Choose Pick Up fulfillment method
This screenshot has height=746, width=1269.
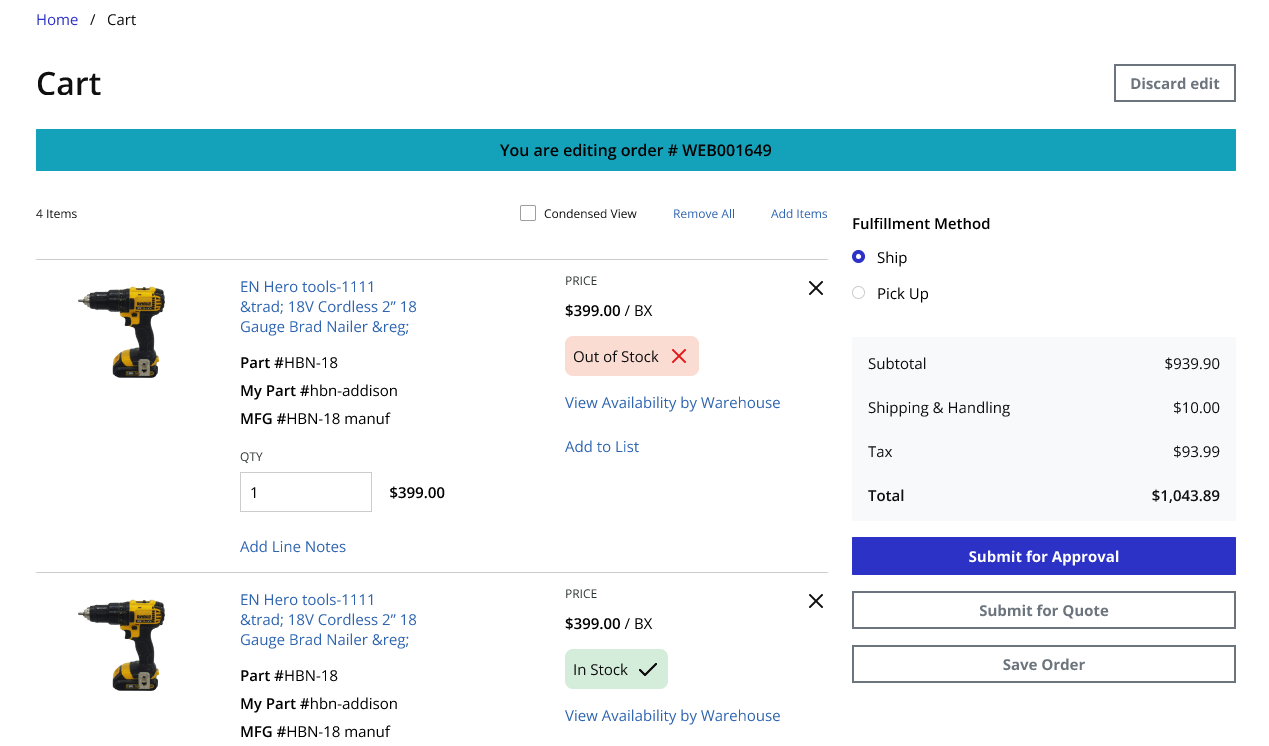pyautogui.click(x=859, y=293)
